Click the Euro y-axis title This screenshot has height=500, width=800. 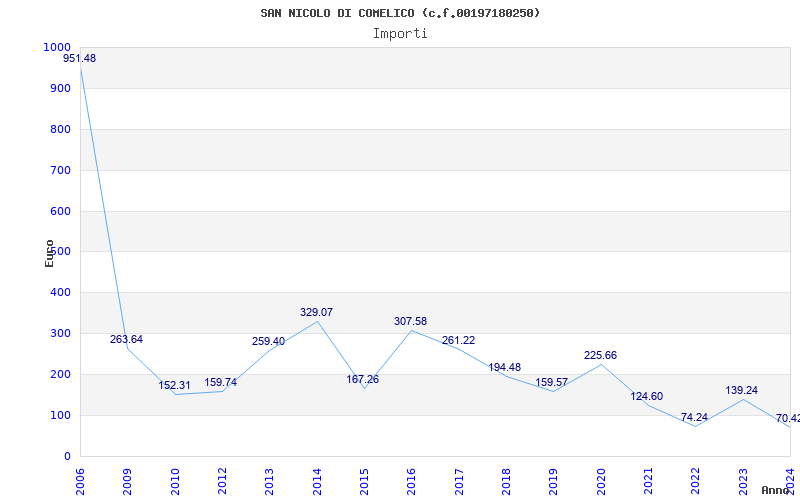49,253
